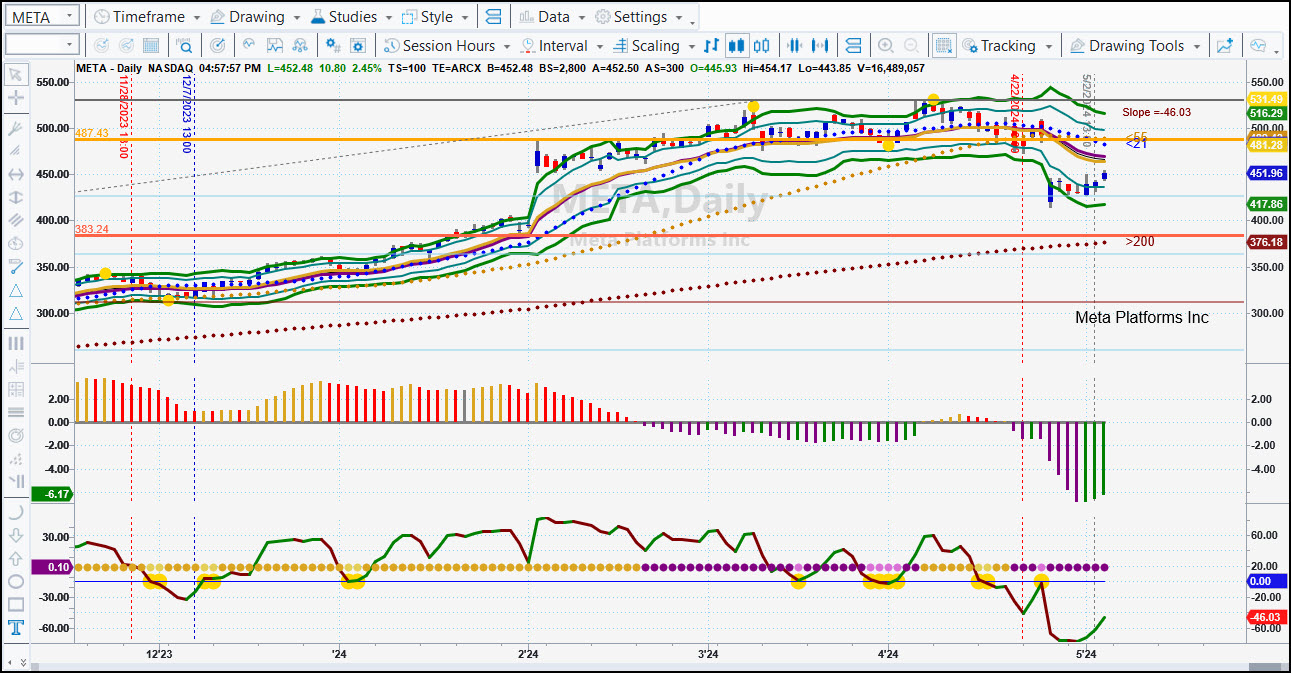Image resolution: width=1291 pixels, height=673 pixels.
Task: Click the stacked panes icon on second toolbar
Action: point(853,45)
